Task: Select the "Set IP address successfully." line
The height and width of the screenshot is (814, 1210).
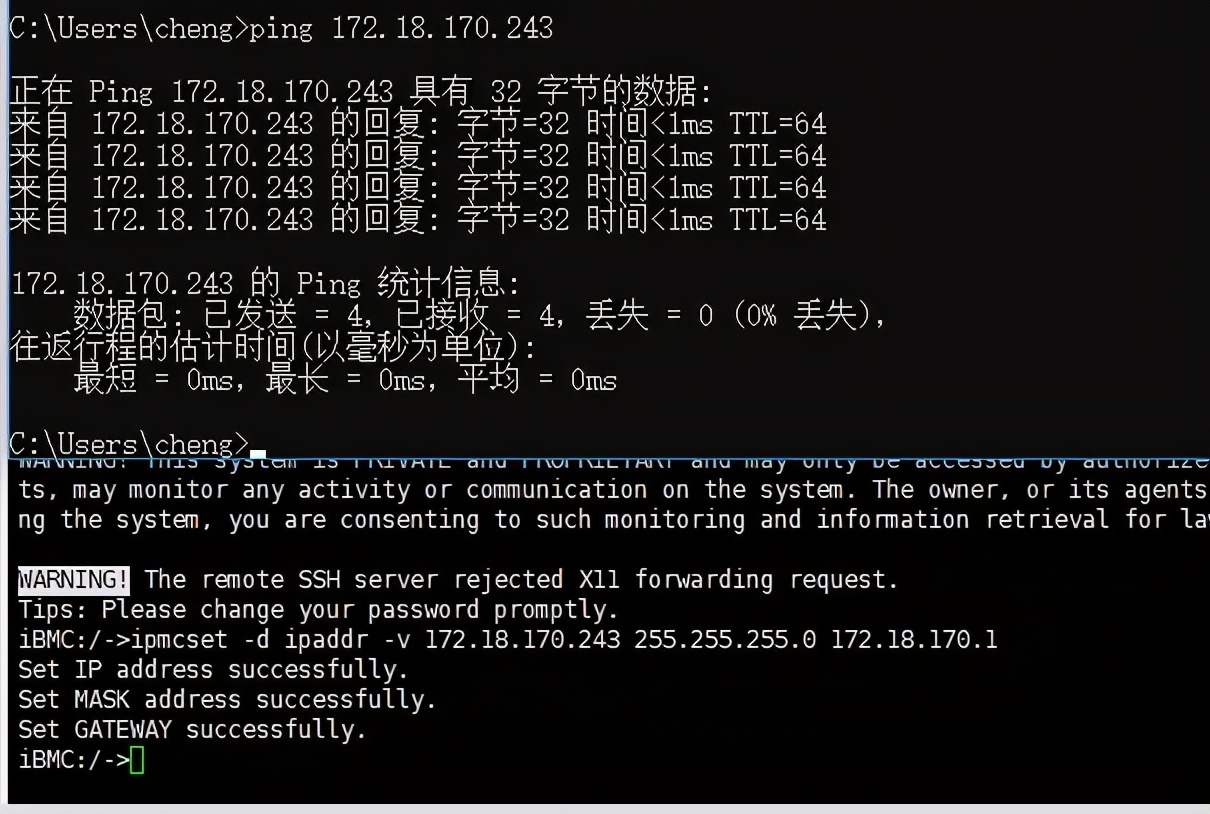Action: 213,669
